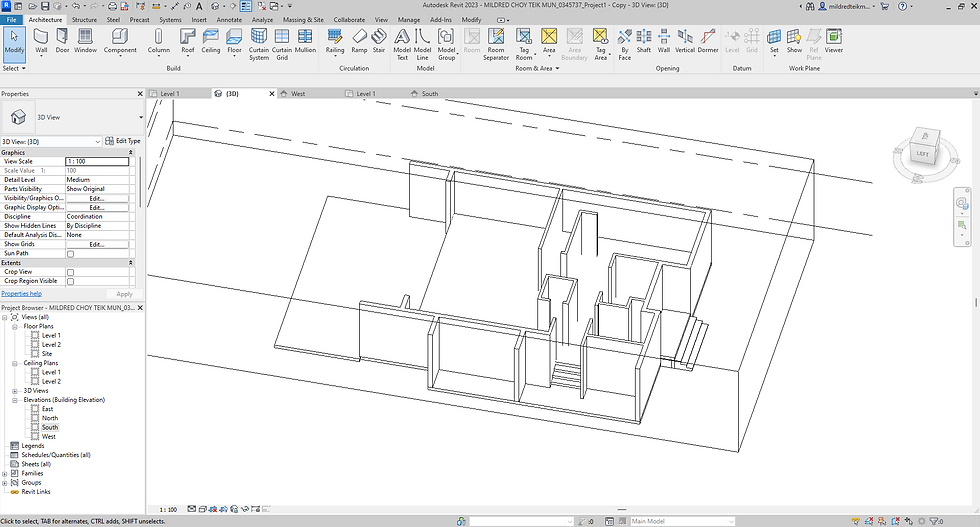Toggle the Sun Path checkbox
The width and height of the screenshot is (980, 527).
[71, 254]
